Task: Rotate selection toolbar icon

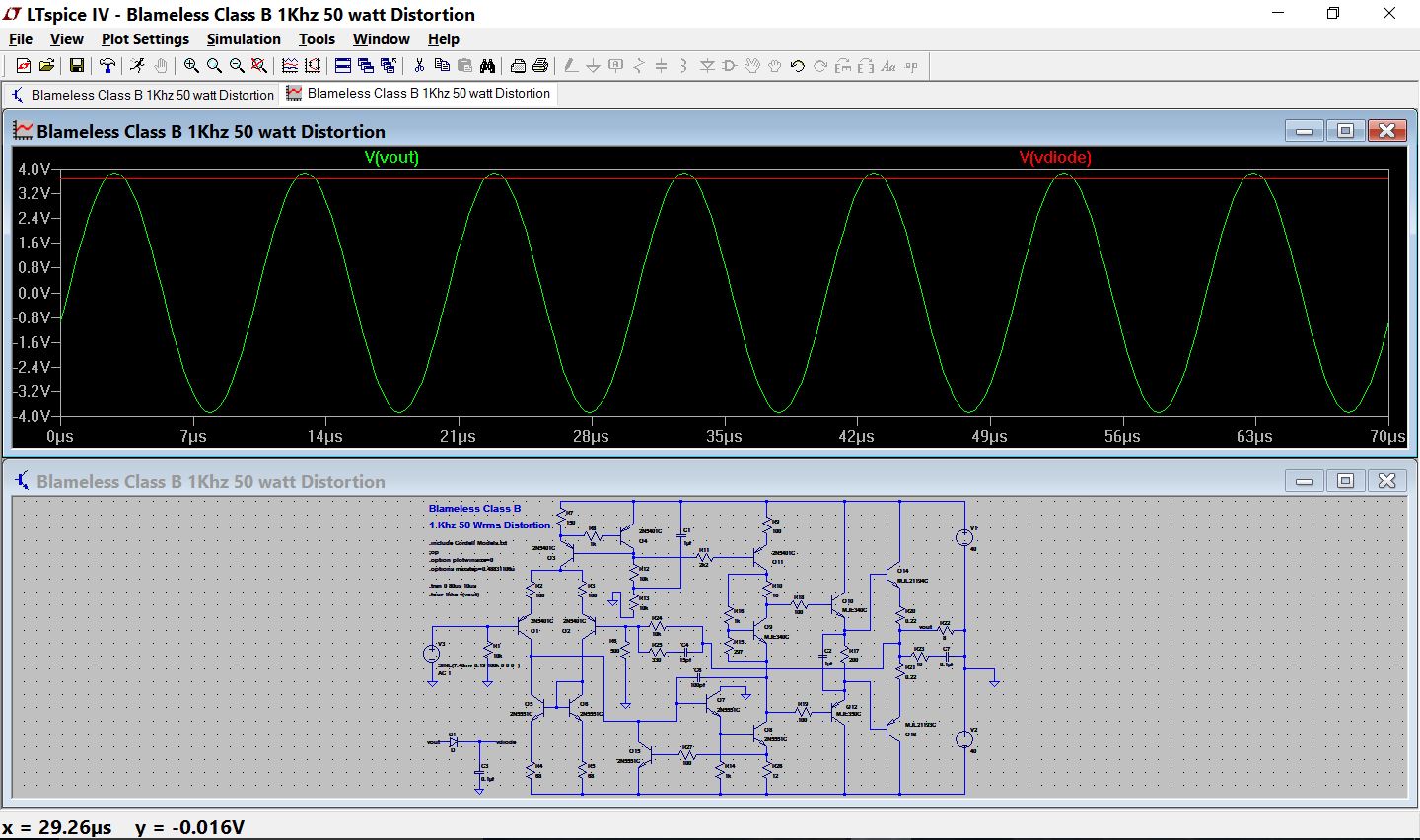Action: click(843, 66)
